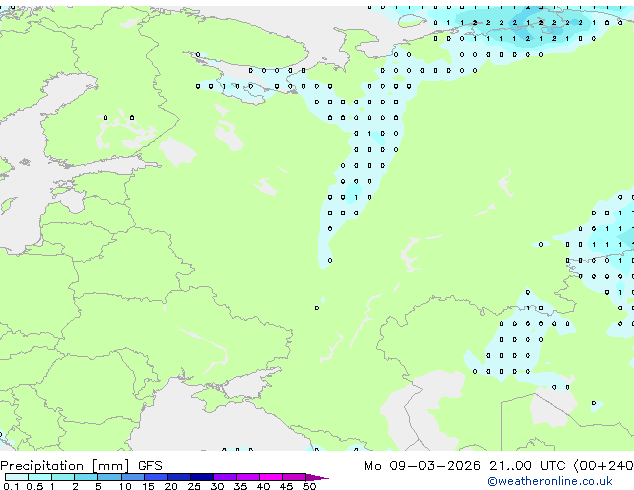This screenshot has width=634, height=490.
Task: Click the 20–25 mm legend swatch
Action: tap(179, 477)
